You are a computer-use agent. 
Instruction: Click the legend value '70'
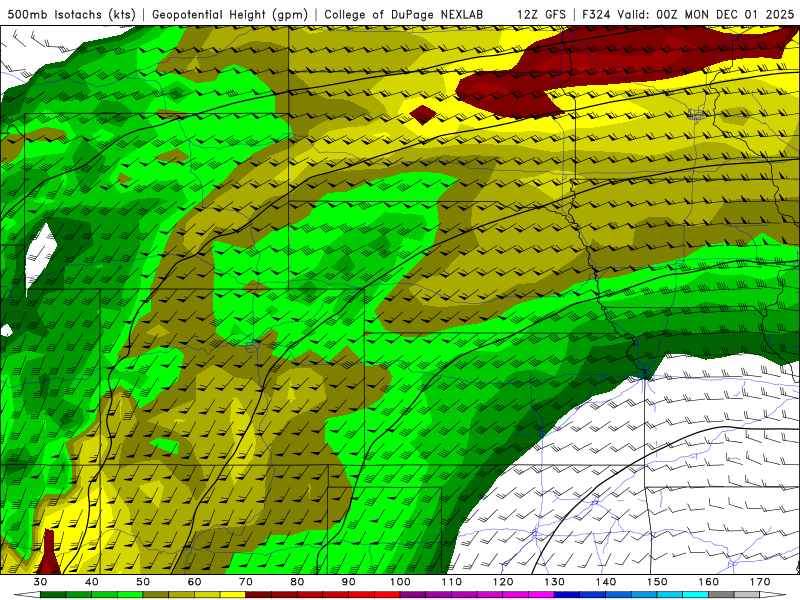tap(246, 582)
